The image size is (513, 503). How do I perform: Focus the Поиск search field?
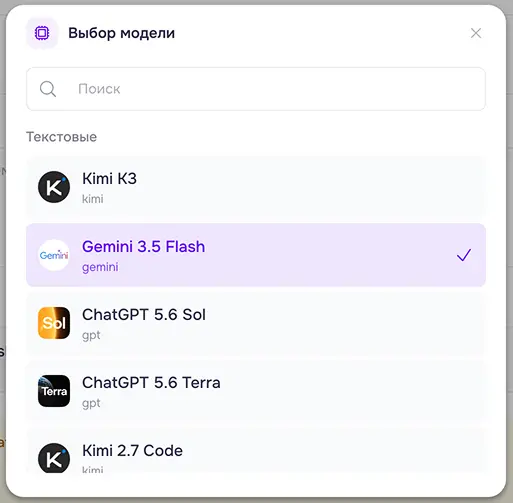point(256,89)
